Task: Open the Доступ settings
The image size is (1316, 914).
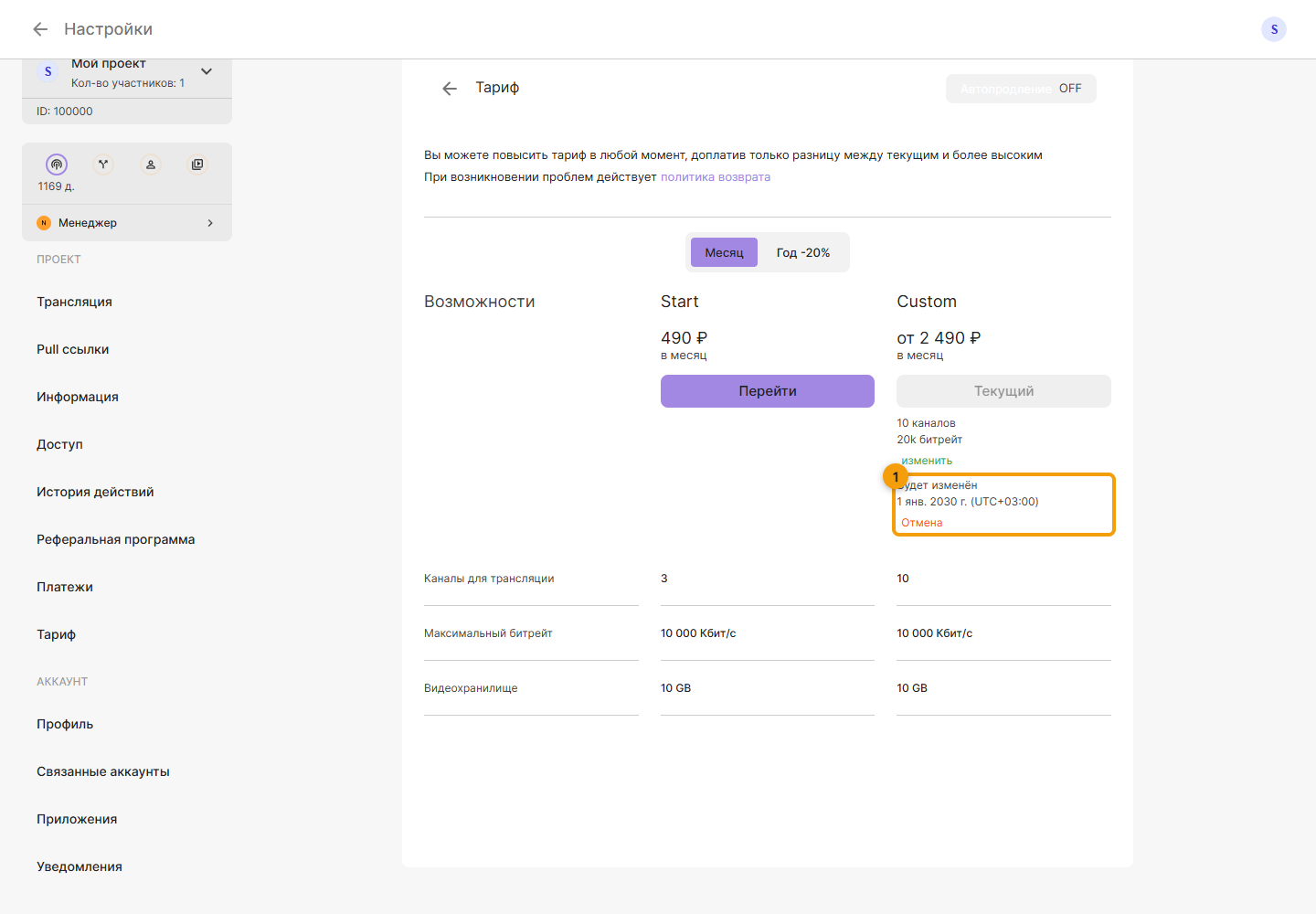Action: pyautogui.click(x=59, y=444)
